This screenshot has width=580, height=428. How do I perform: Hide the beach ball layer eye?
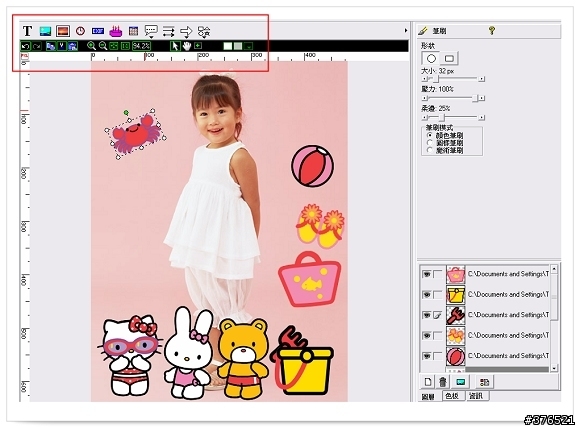[426, 356]
